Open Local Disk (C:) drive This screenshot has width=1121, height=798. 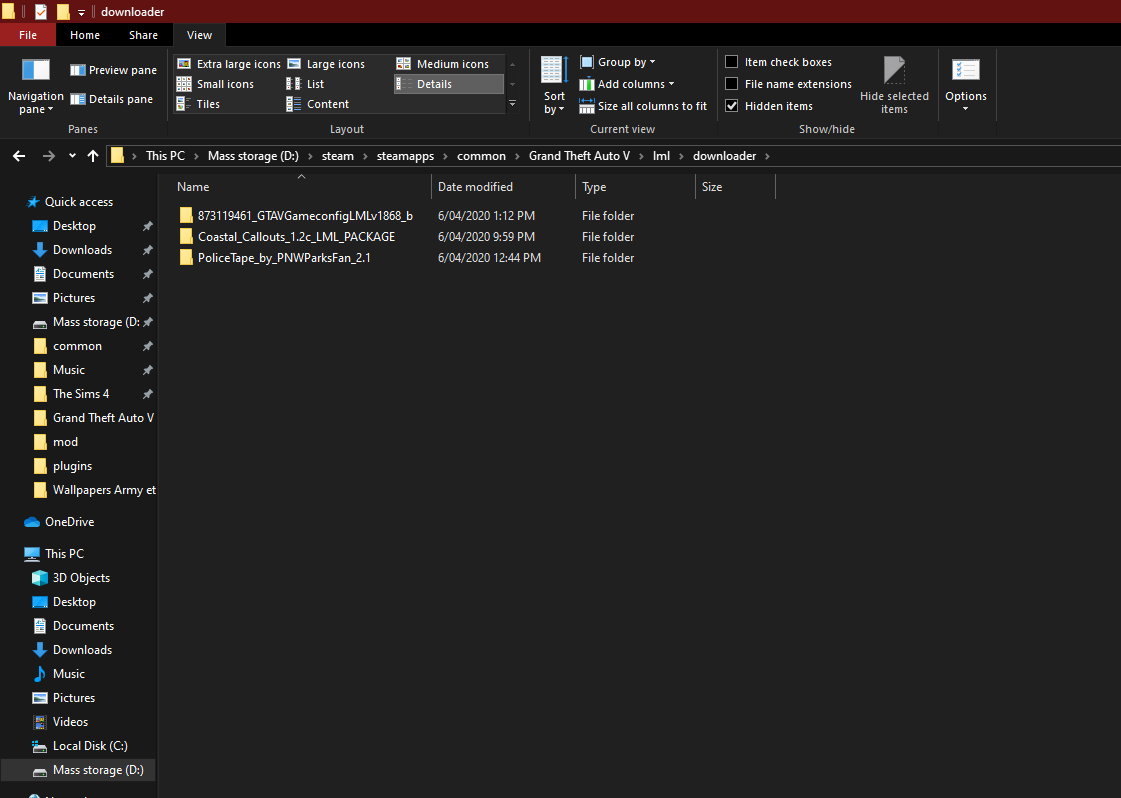(89, 746)
